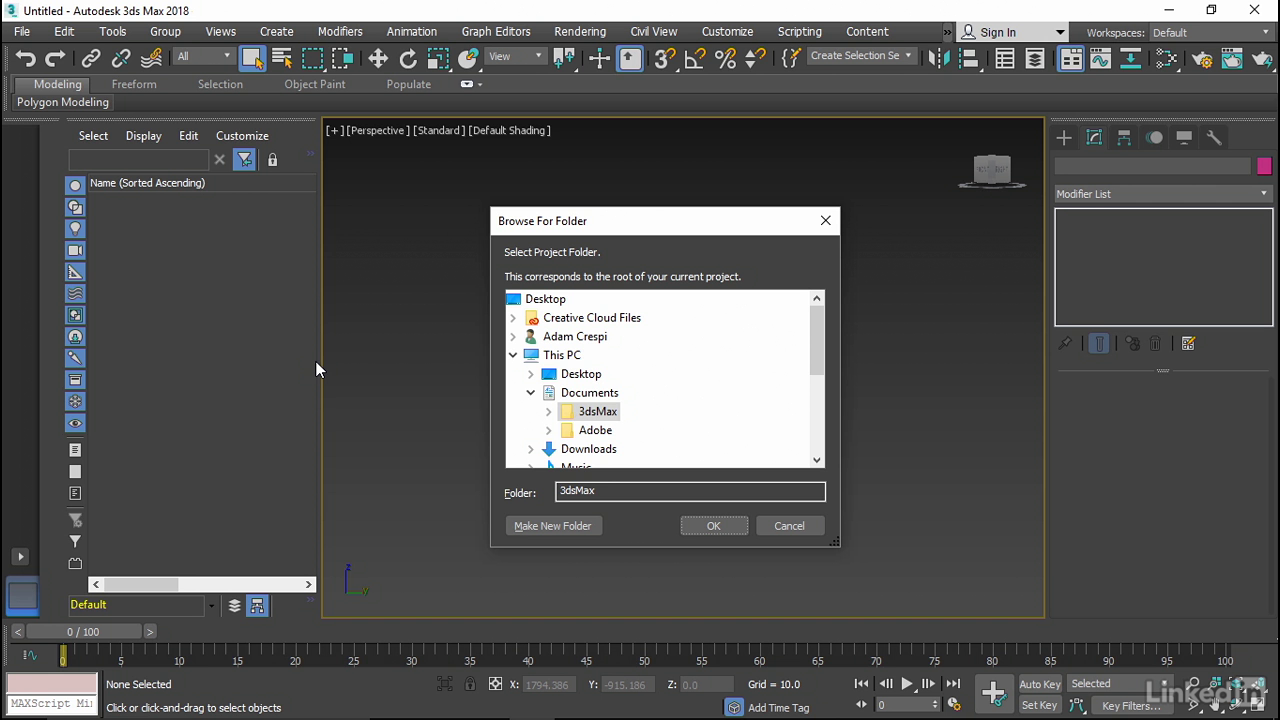Activate the Unlink Selection tool
Viewport: 1280px width, 720px height.
tap(121, 59)
